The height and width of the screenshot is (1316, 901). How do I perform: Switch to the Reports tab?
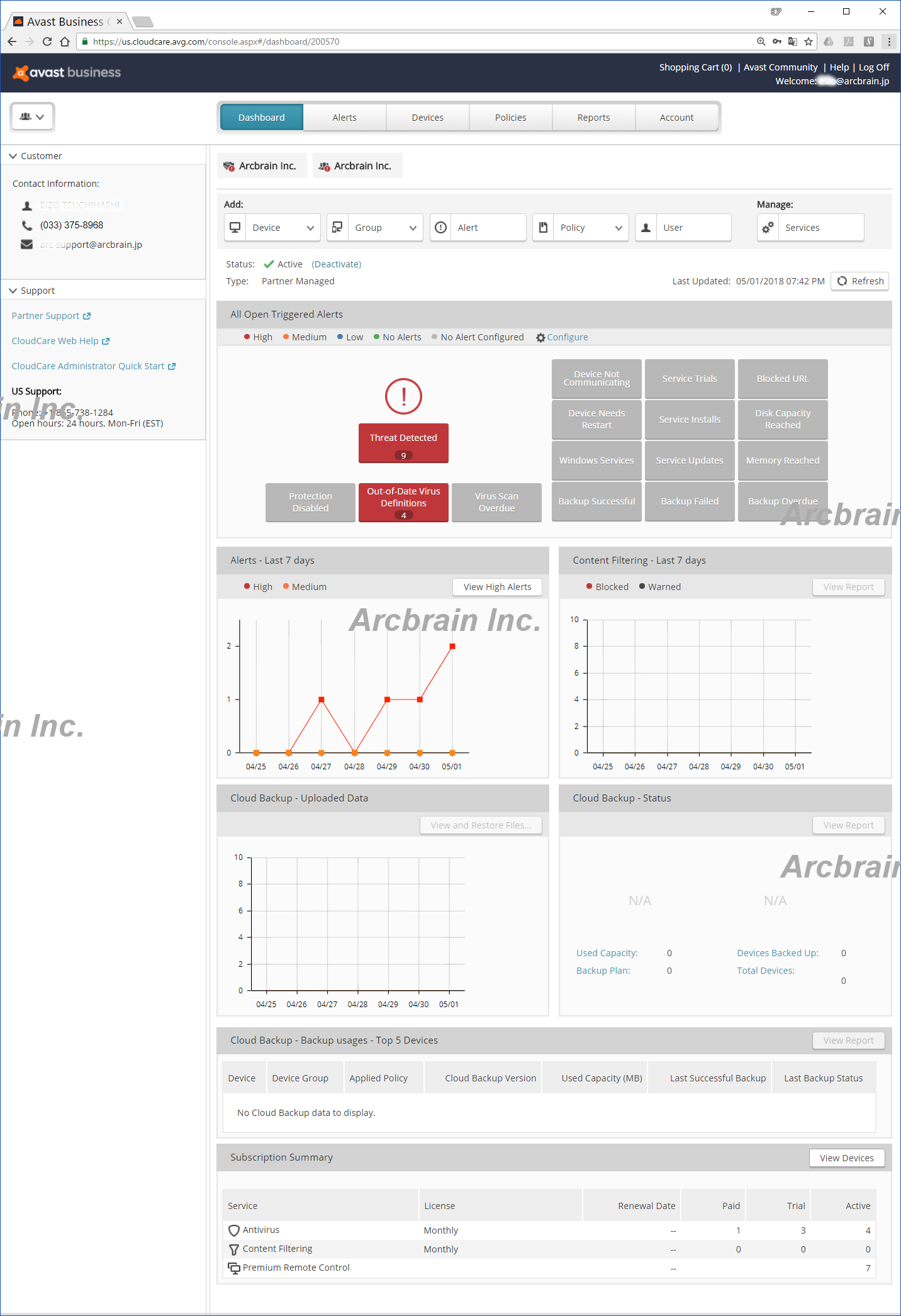(x=594, y=118)
